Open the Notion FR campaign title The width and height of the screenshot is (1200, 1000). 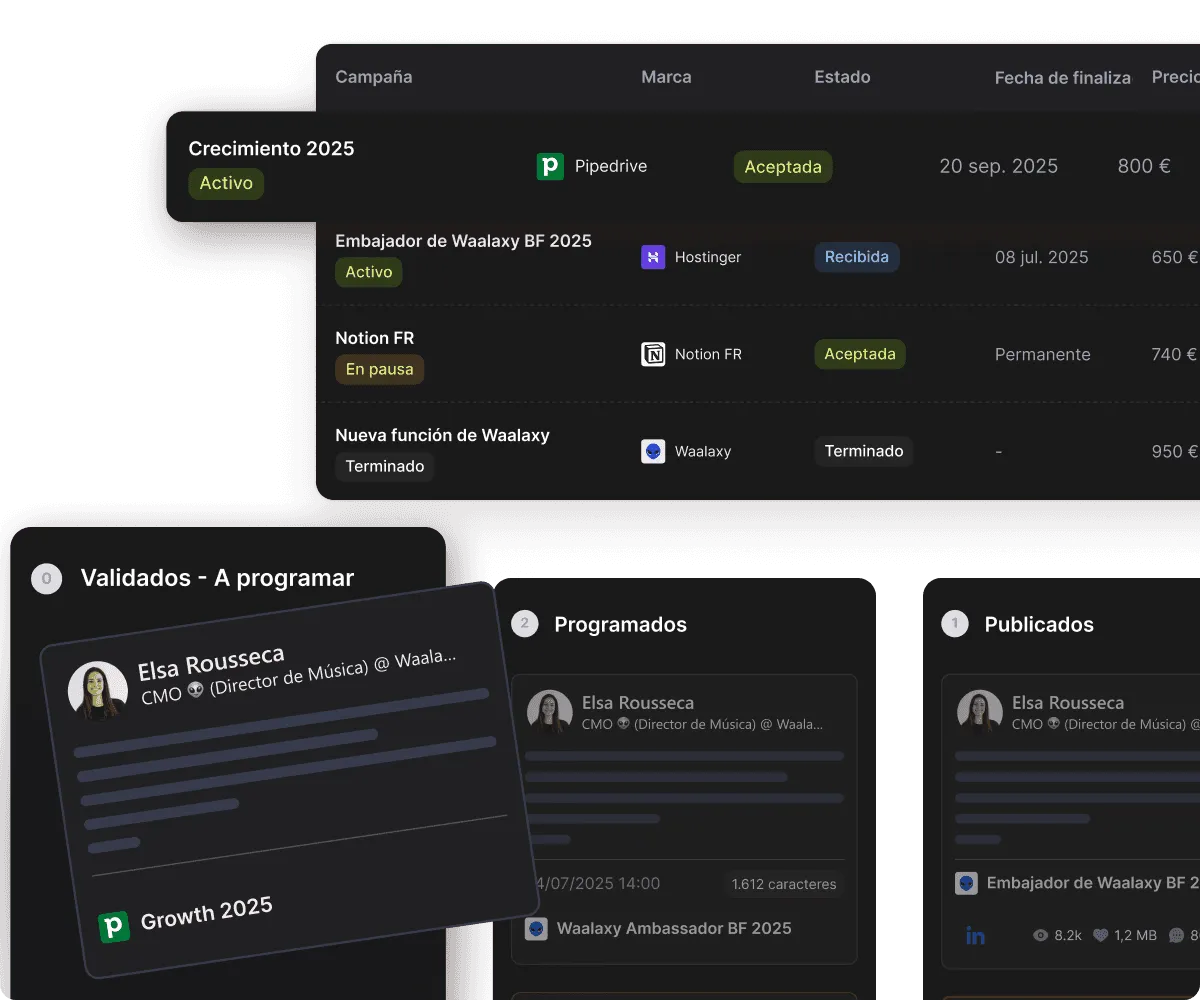[374, 338]
